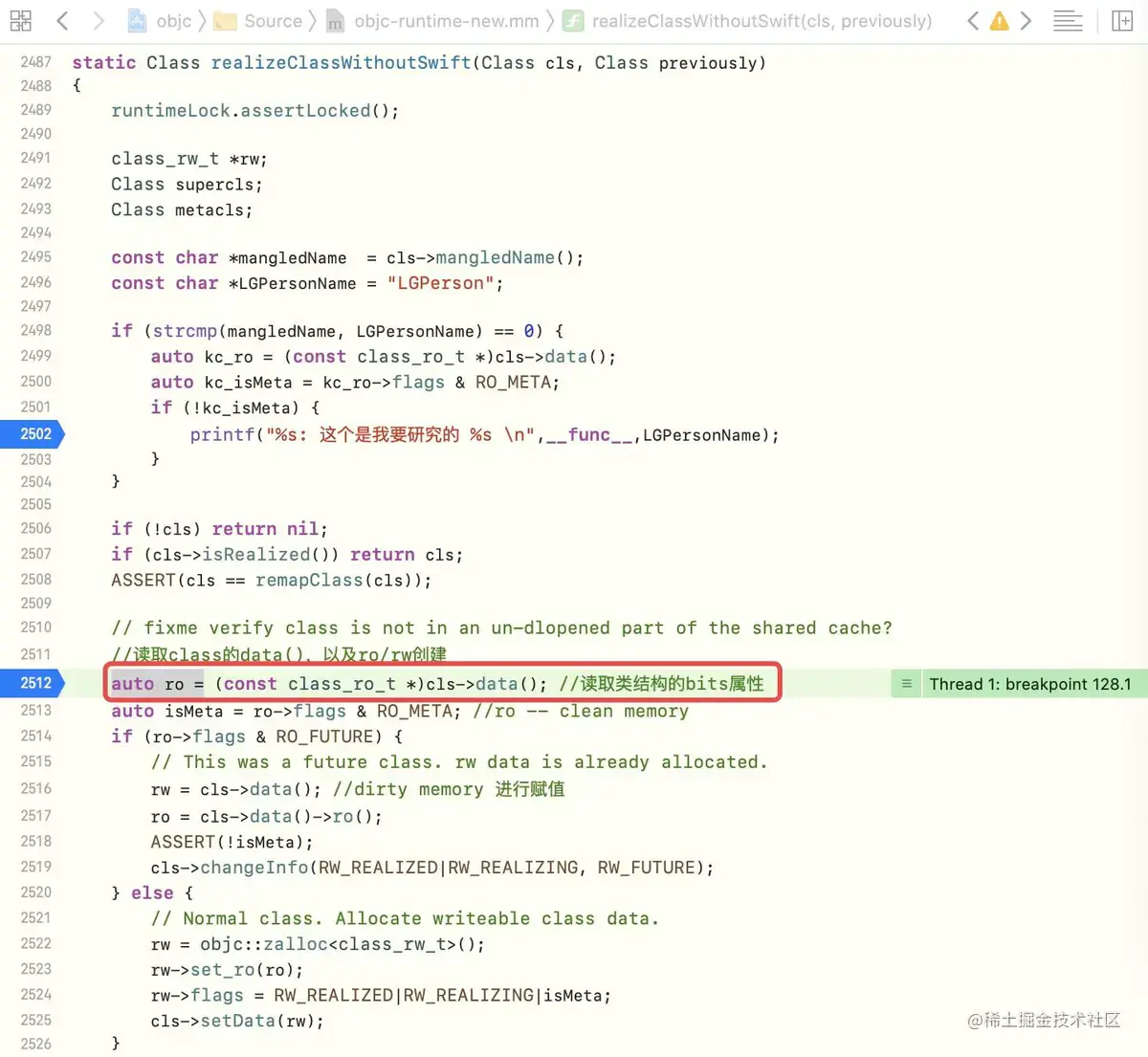This screenshot has width=1148, height=1057.
Task: Click RO_FUTURE on line 2514
Action: [325, 737]
